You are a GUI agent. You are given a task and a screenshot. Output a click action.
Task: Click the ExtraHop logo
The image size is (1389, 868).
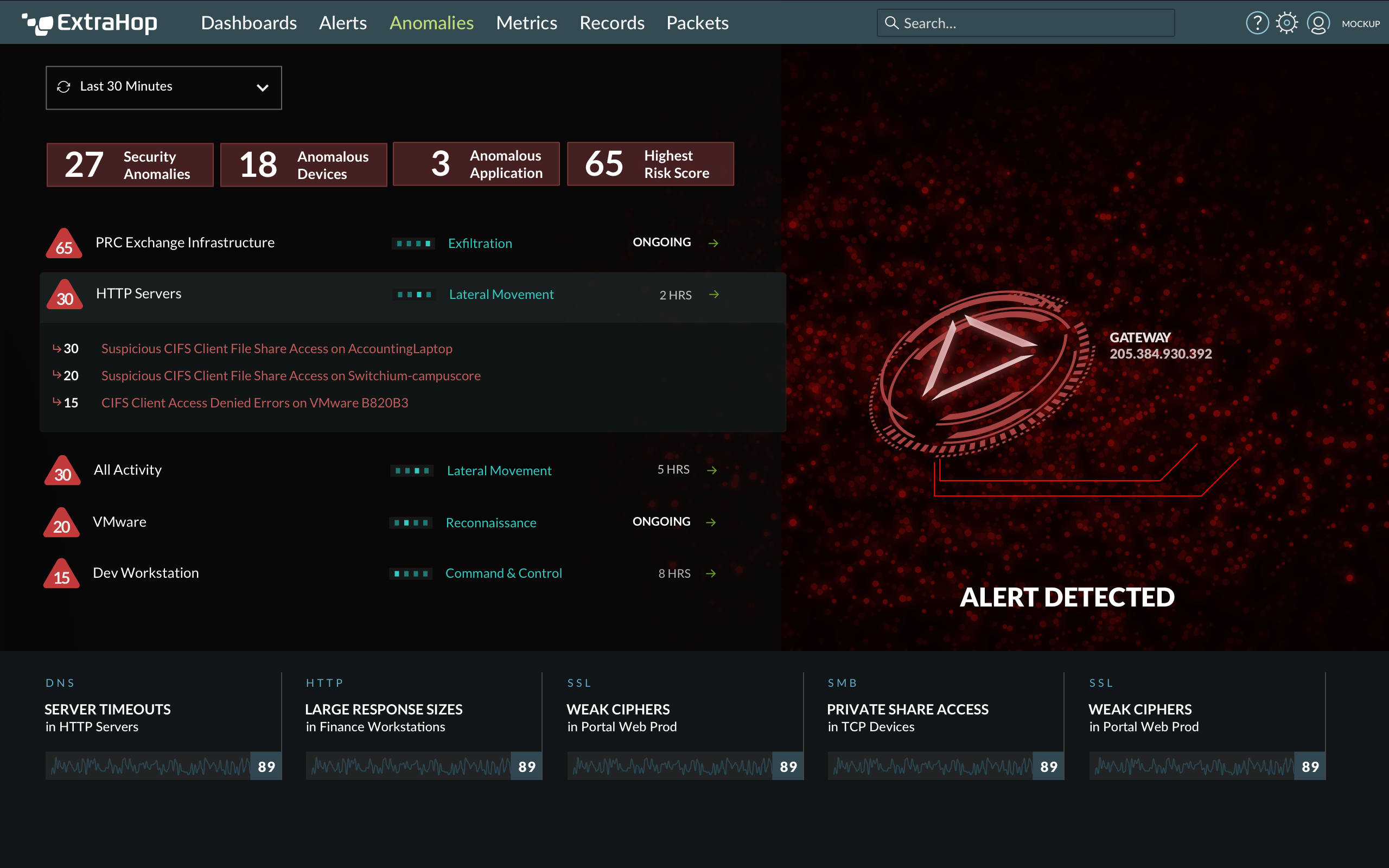[90, 23]
